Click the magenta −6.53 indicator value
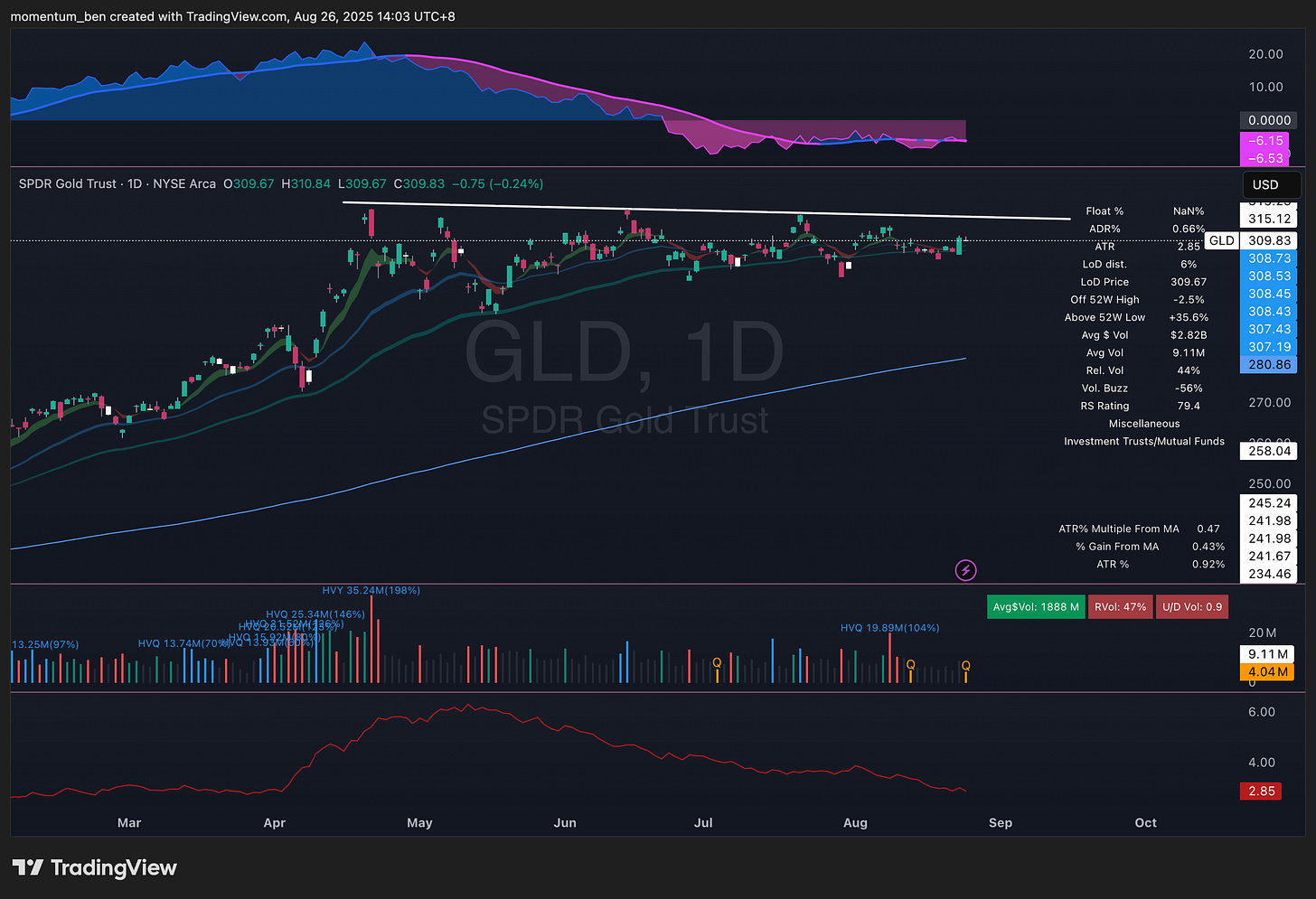Viewport: 1316px width, 899px height. point(1264,158)
